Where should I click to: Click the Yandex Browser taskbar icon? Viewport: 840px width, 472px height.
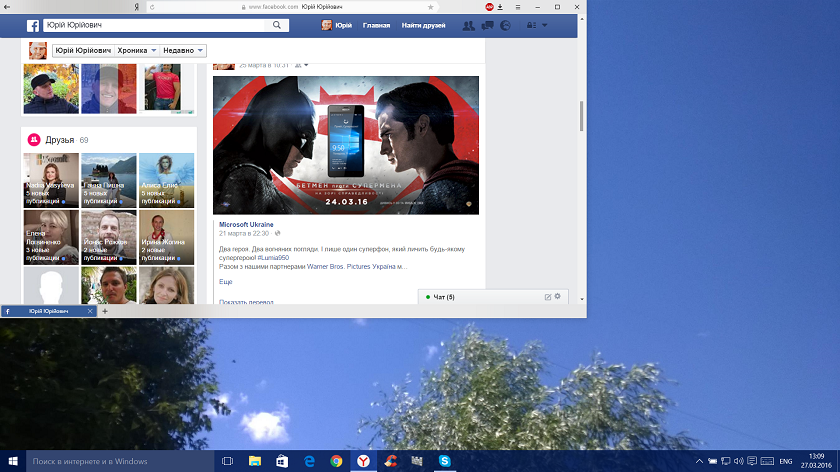(363, 461)
